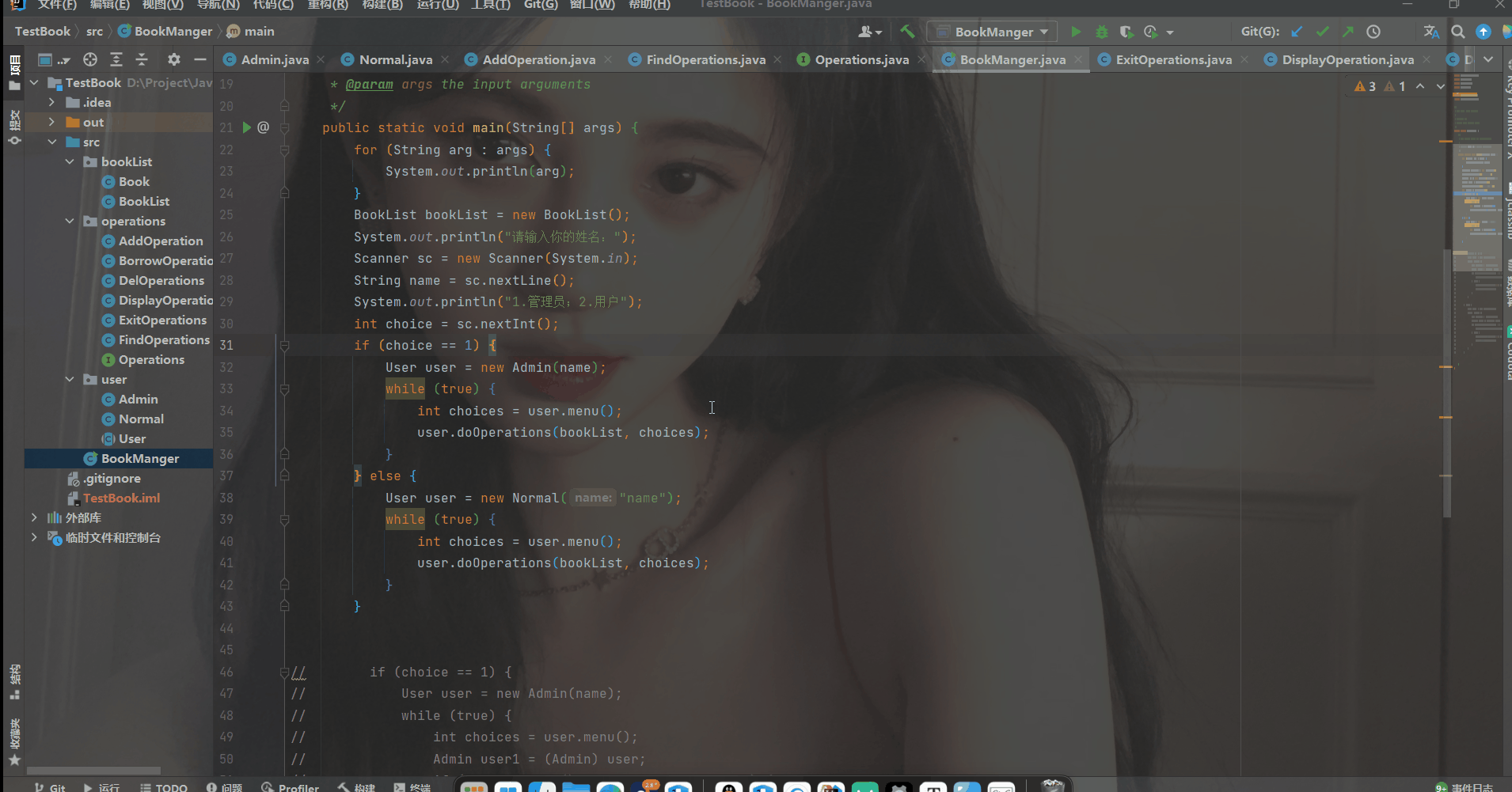Image resolution: width=1512 pixels, height=792 pixels.
Task: Expand the .idea folder
Action: [x=51, y=102]
